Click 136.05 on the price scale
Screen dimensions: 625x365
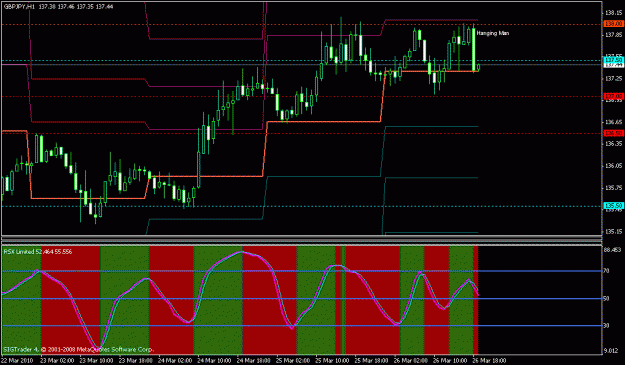point(614,166)
